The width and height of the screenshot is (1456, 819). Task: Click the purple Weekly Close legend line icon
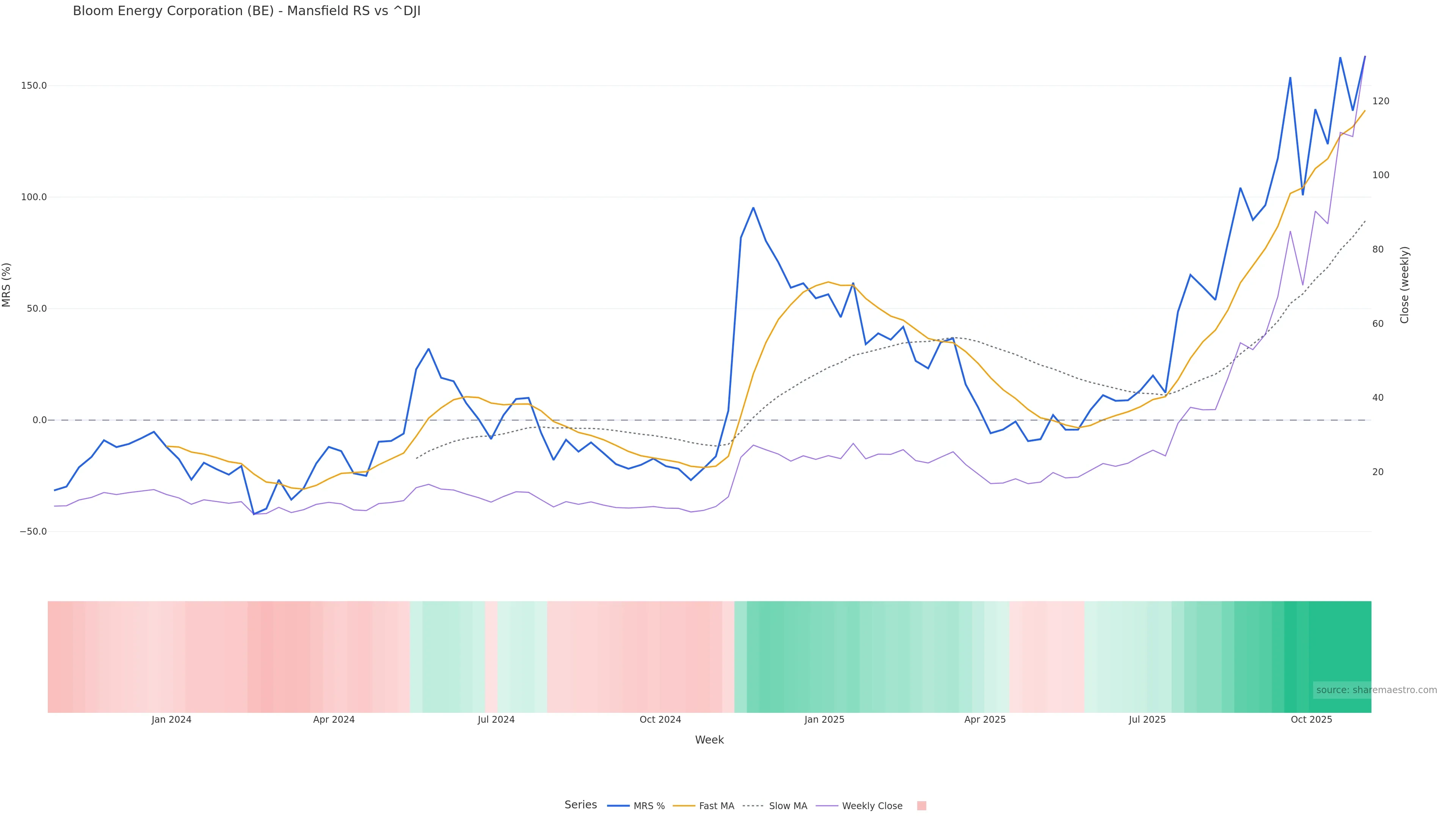(827, 806)
